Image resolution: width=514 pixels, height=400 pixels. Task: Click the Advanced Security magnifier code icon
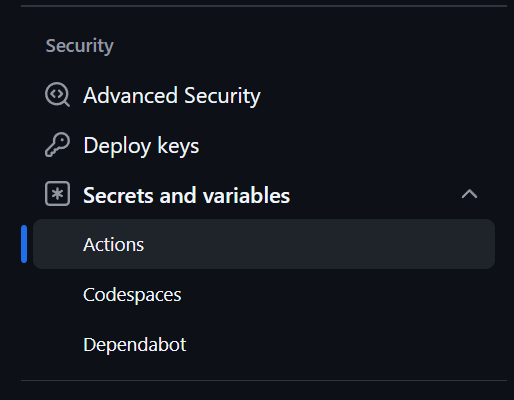(57, 95)
